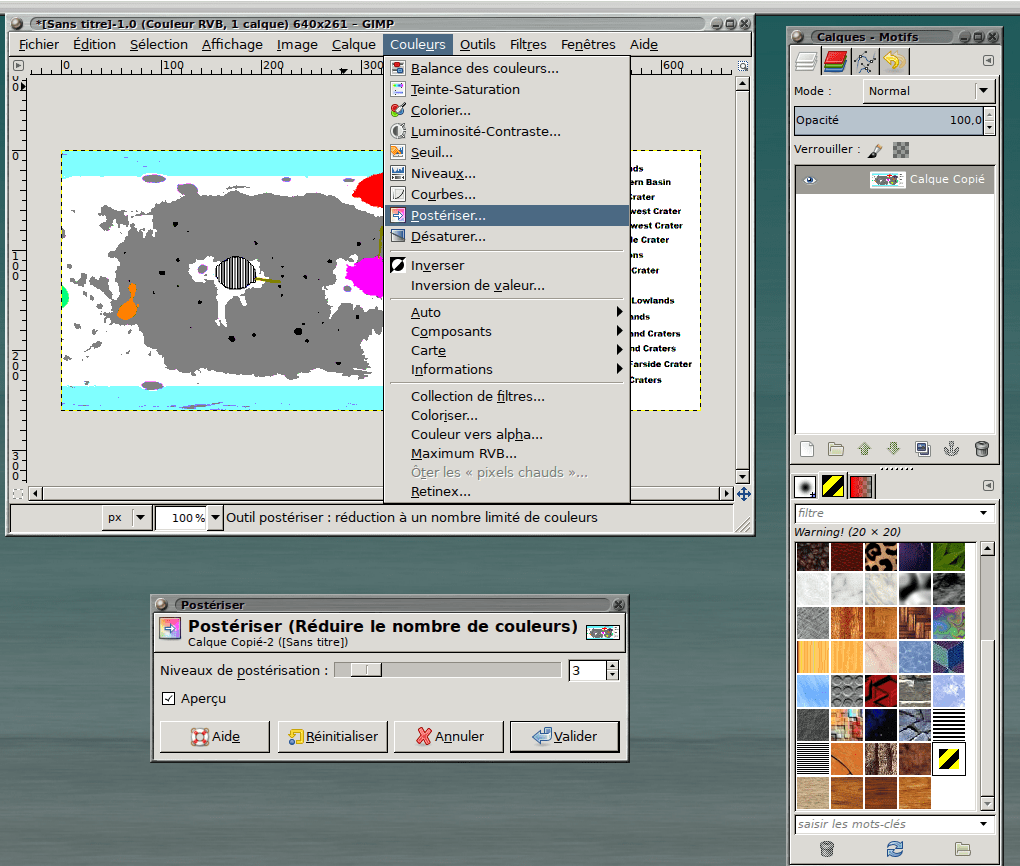Raise the layer with green up arrow
This screenshot has width=1020, height=866.
[x=865, y=449]
